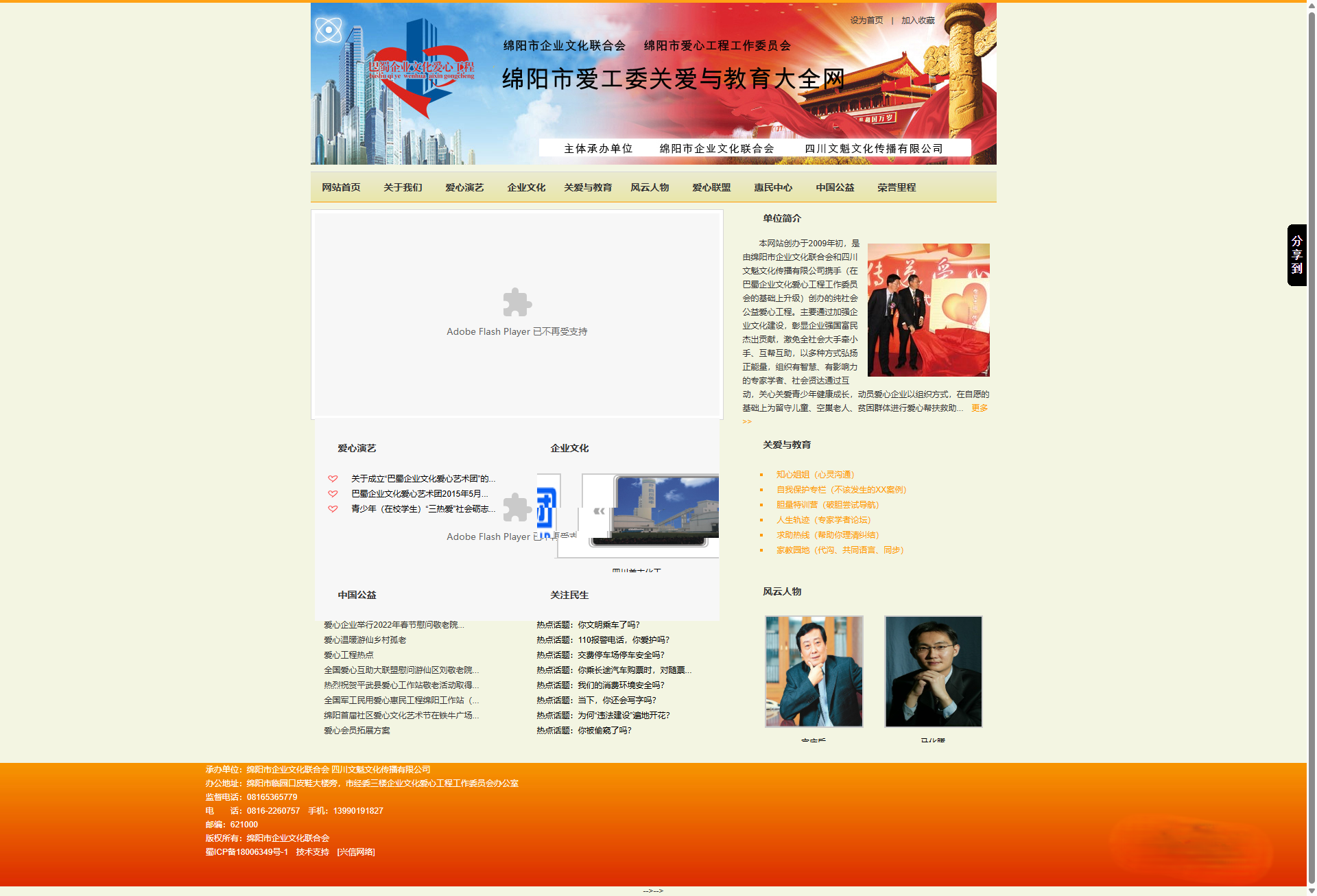This screenshot has width=1317, height=896.
Task: Select 企业文化 in the navigation bar
Action: coord(526,187)
